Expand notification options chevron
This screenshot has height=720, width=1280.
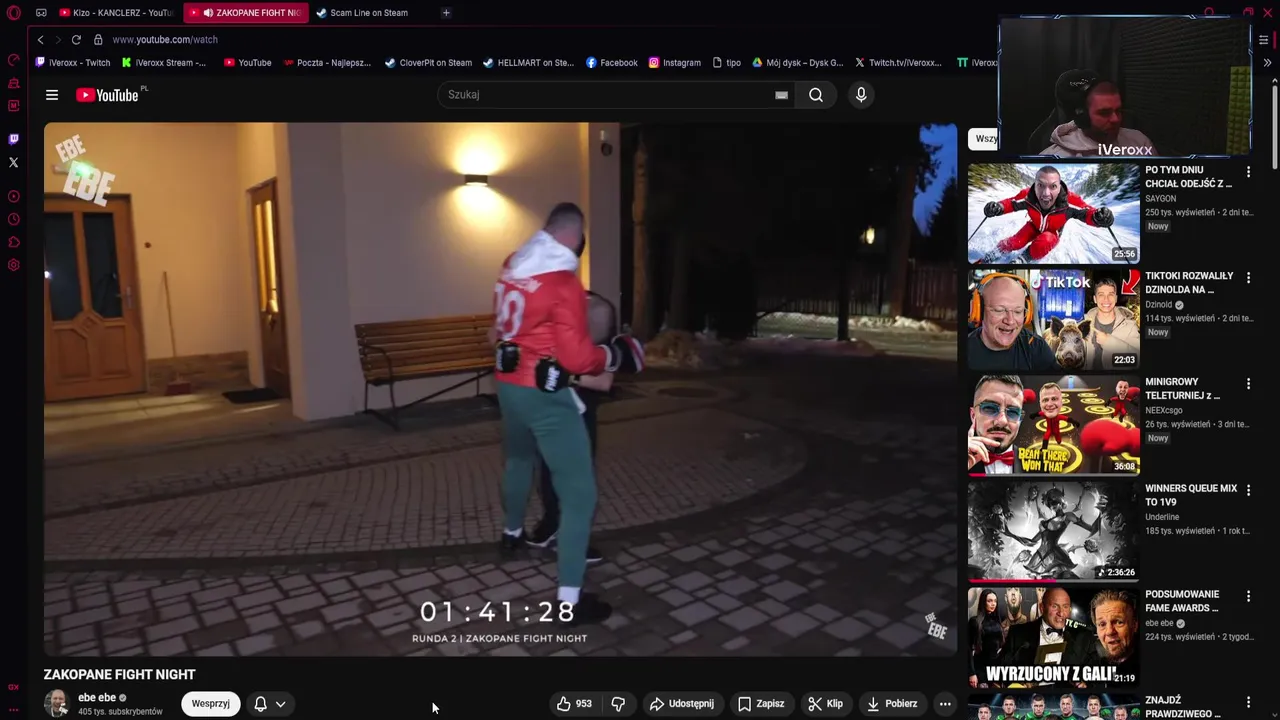point(281,704)
